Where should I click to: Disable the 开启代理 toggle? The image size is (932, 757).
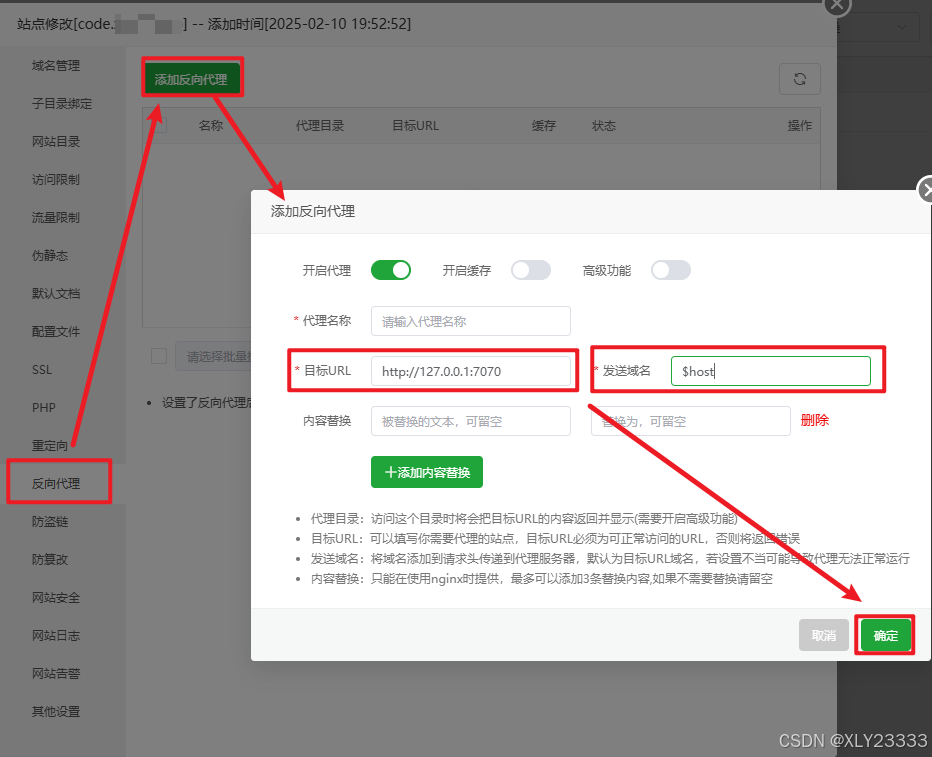(390, 270)
